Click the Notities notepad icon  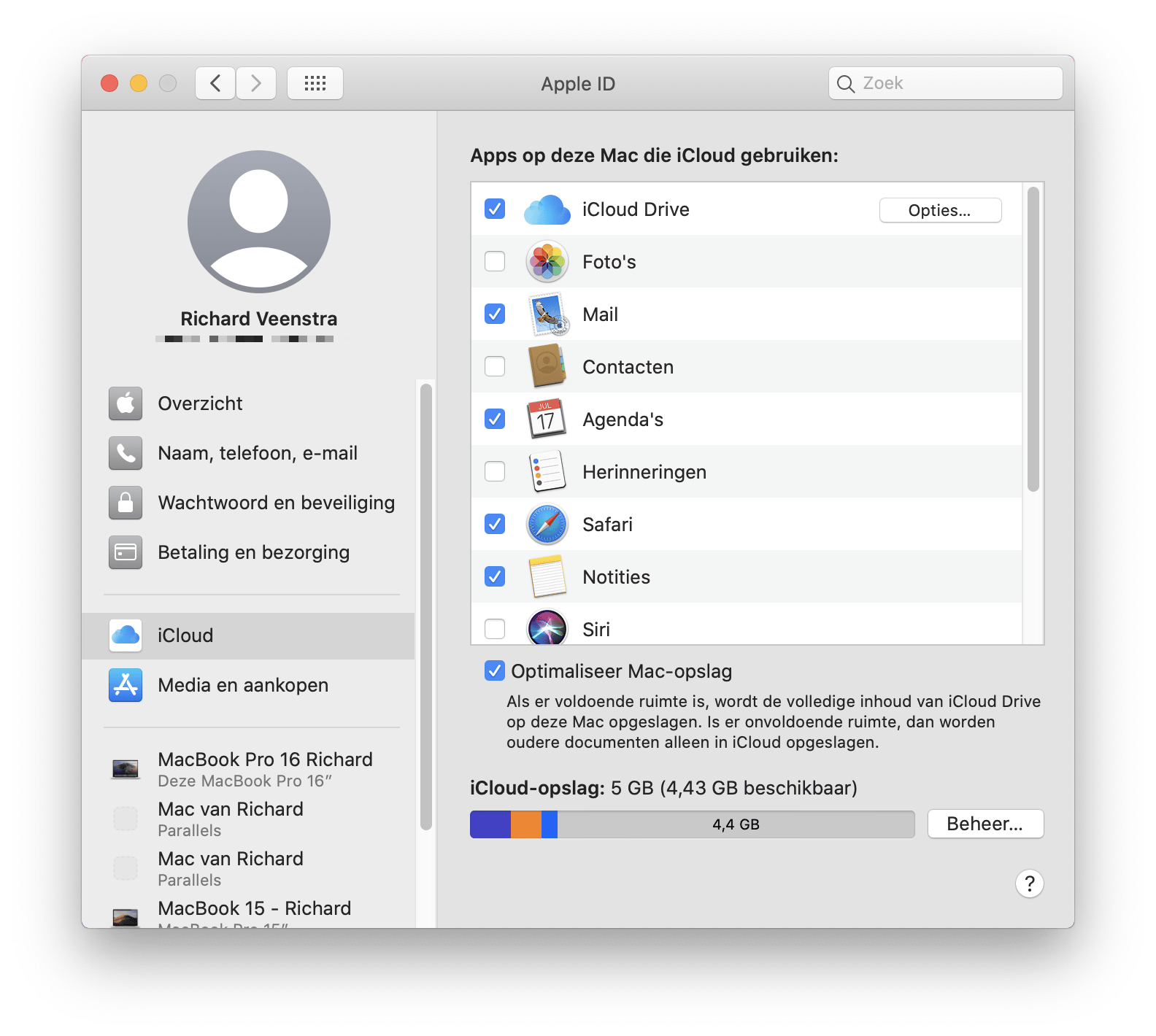pyautogui.click(x=547, y=576)
